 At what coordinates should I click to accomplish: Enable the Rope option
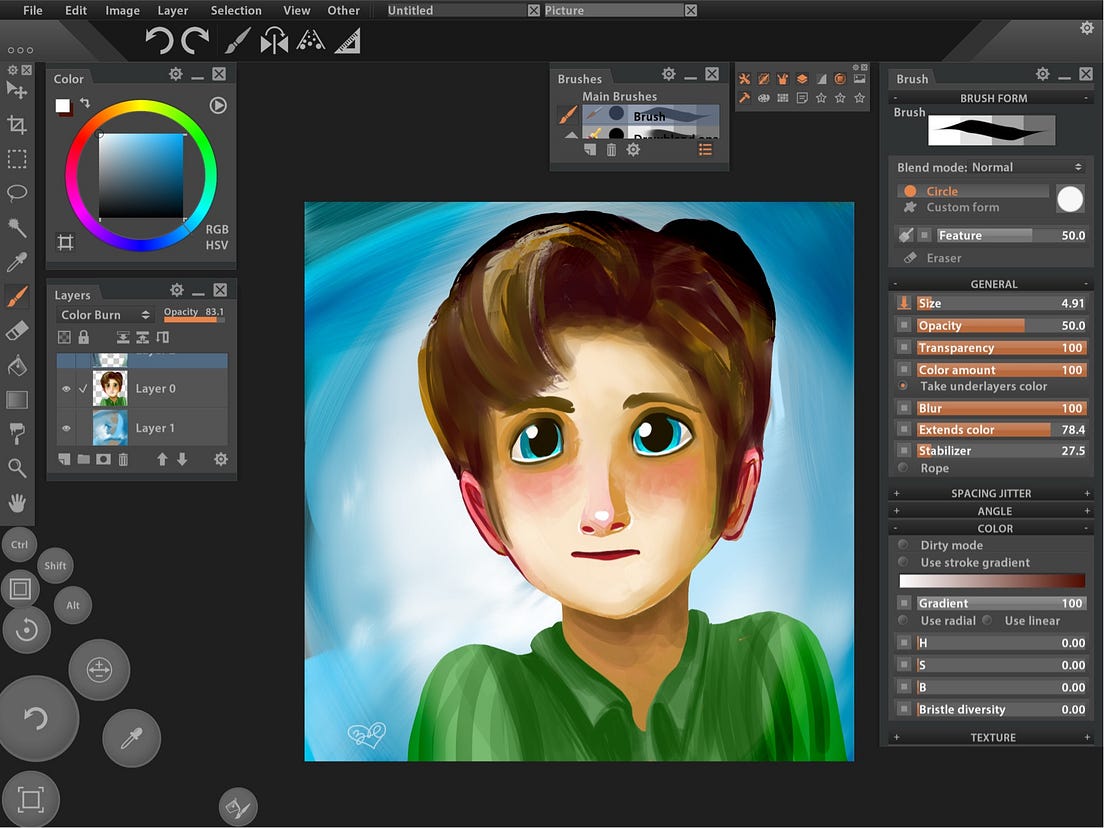click(924, 468)
